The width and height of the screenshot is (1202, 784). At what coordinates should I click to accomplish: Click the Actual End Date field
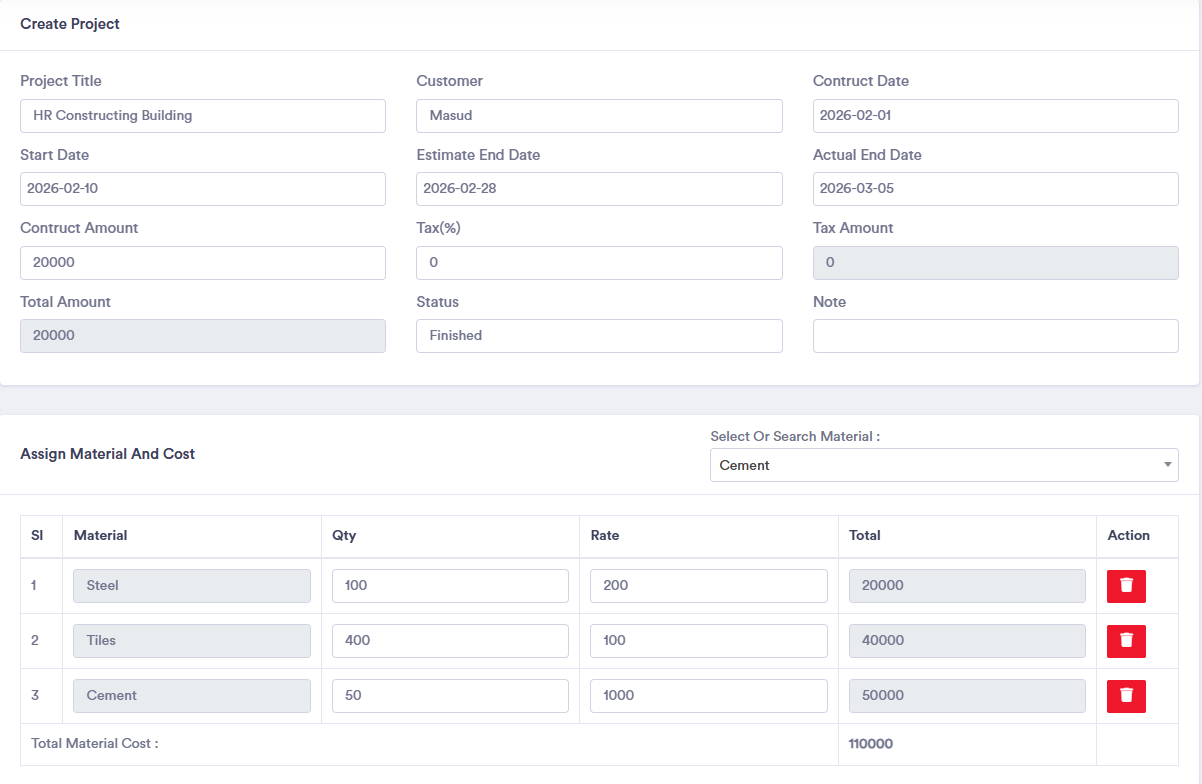pos(995,189)
